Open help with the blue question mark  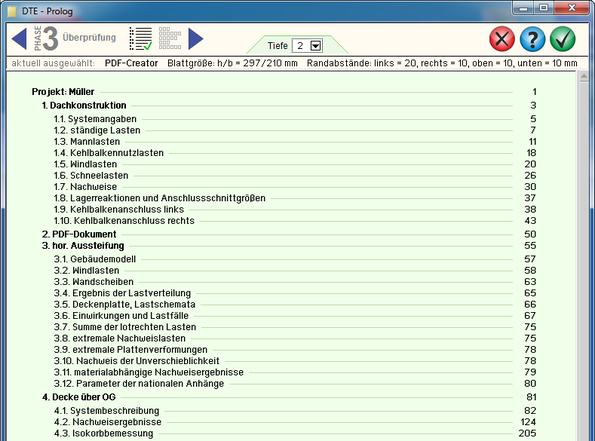click(x=532, y=39)
